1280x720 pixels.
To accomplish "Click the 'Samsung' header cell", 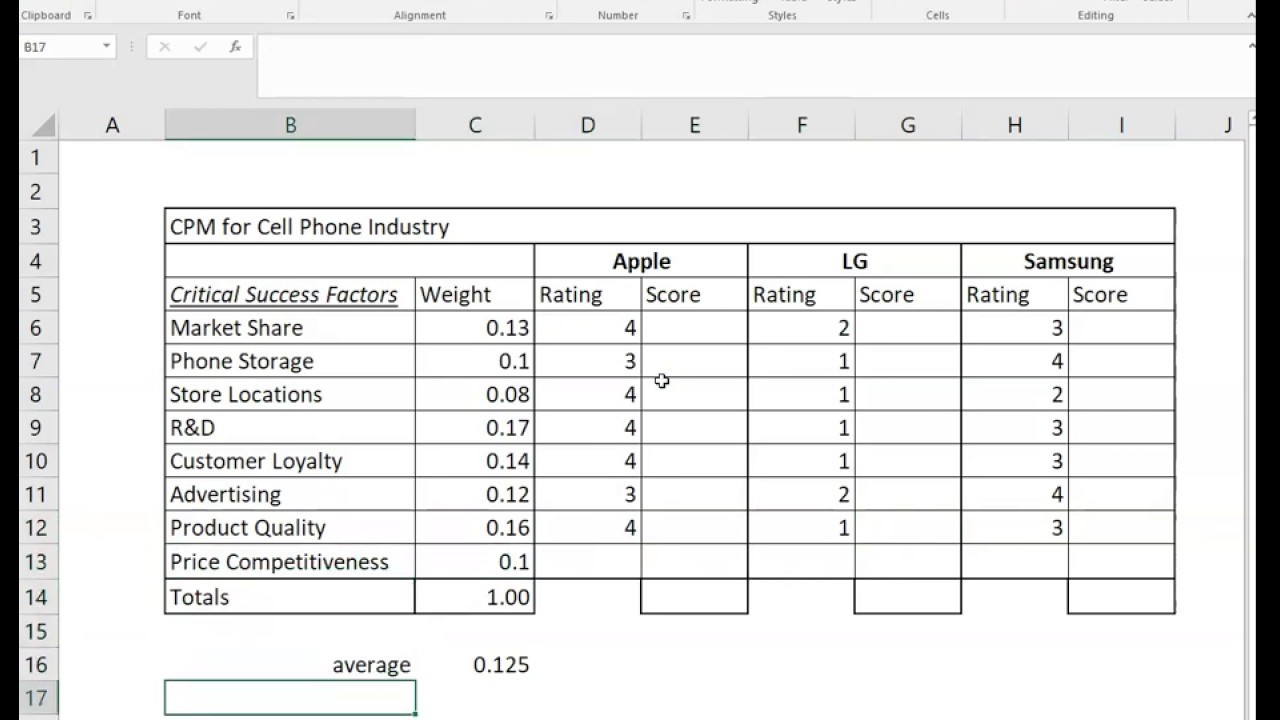I will point(1068,261).
